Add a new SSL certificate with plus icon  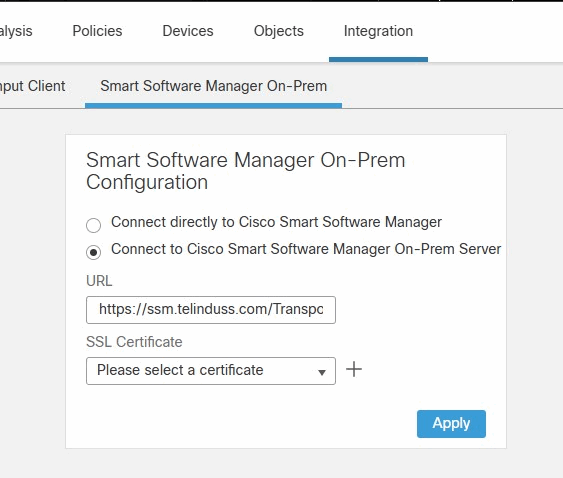pyautogui.click(x=354, y=370)
